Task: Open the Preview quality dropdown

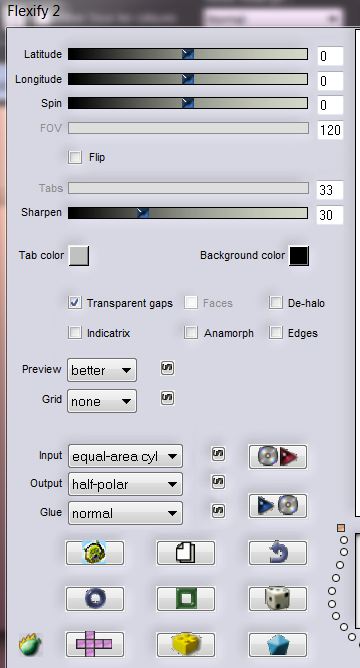Action: coord(102,370)
